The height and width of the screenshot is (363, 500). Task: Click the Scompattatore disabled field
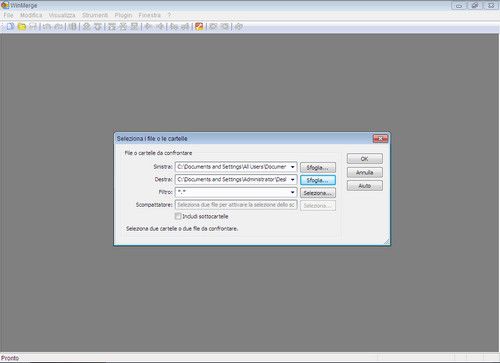(x=236, y=205)
